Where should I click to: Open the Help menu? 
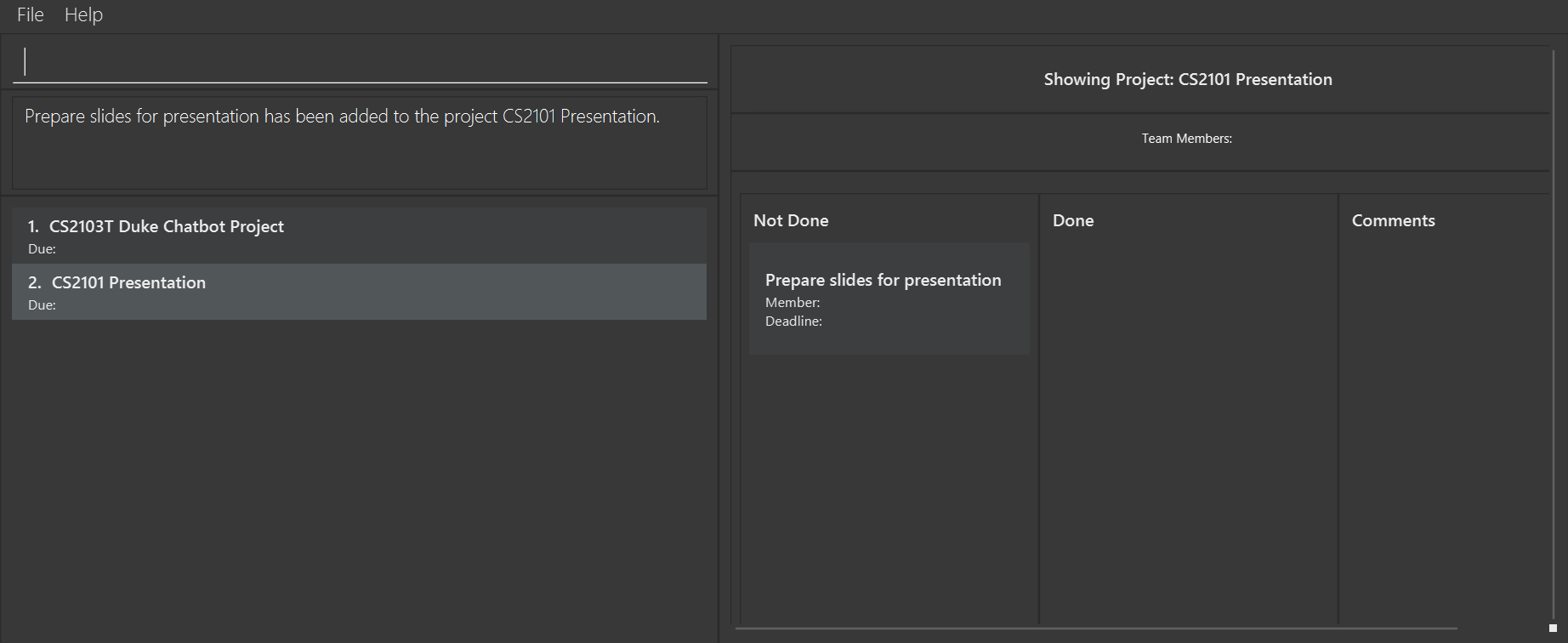click(83, 14)
